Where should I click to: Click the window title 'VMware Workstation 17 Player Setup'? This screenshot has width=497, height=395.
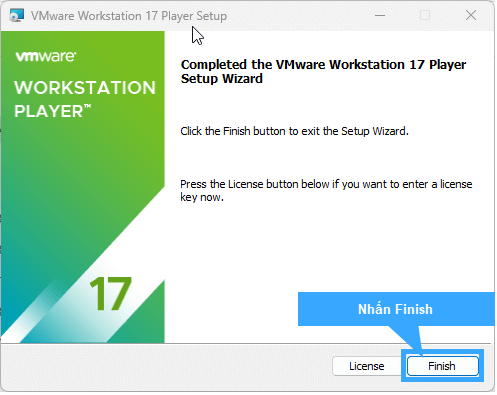click(x=129, y=16)
